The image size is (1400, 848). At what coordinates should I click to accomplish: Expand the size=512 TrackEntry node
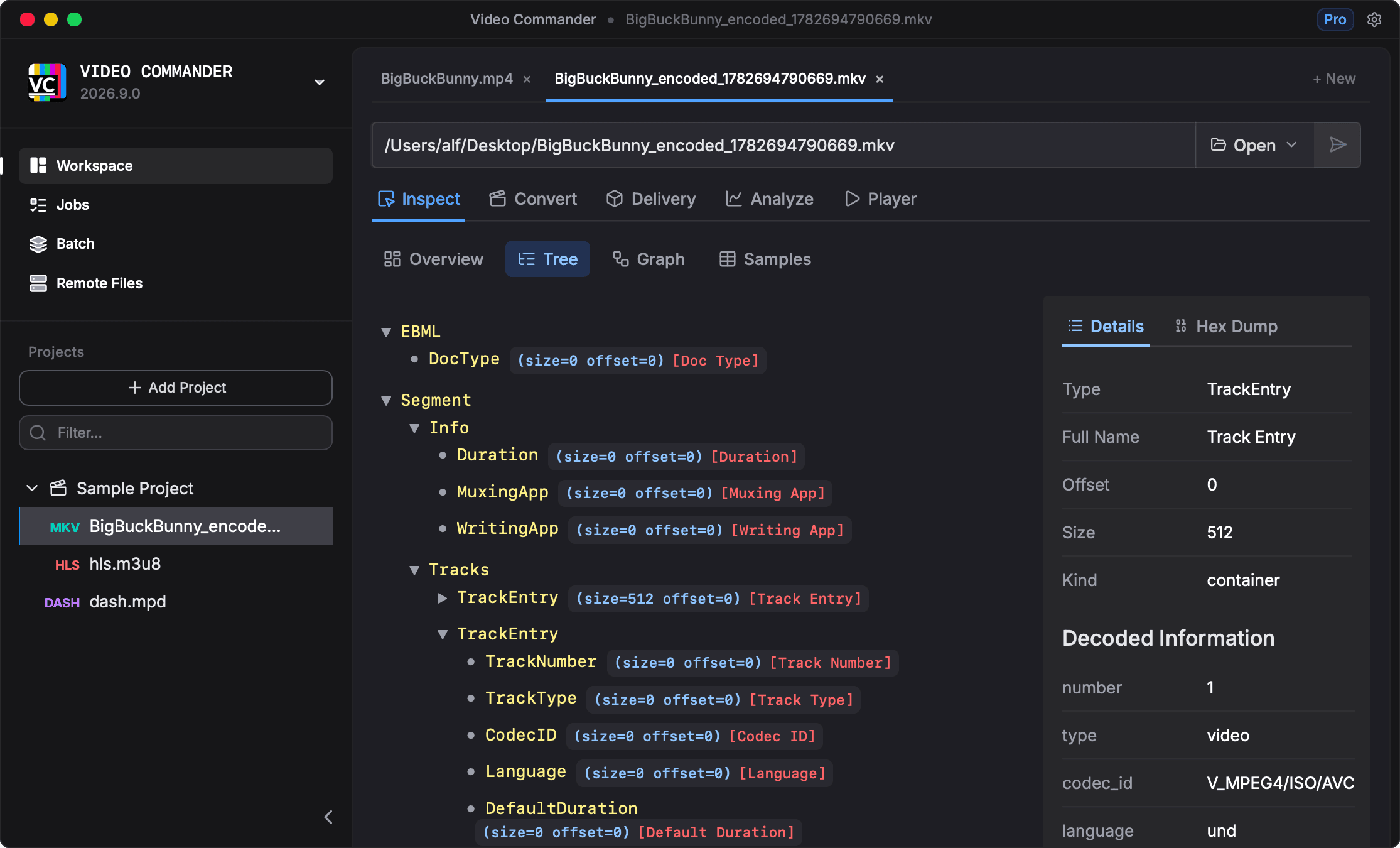[443, 598]
